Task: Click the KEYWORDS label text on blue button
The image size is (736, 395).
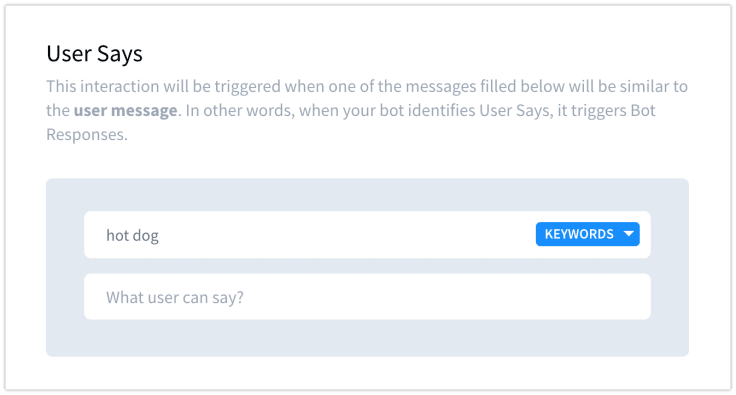Action: (579, 234)
